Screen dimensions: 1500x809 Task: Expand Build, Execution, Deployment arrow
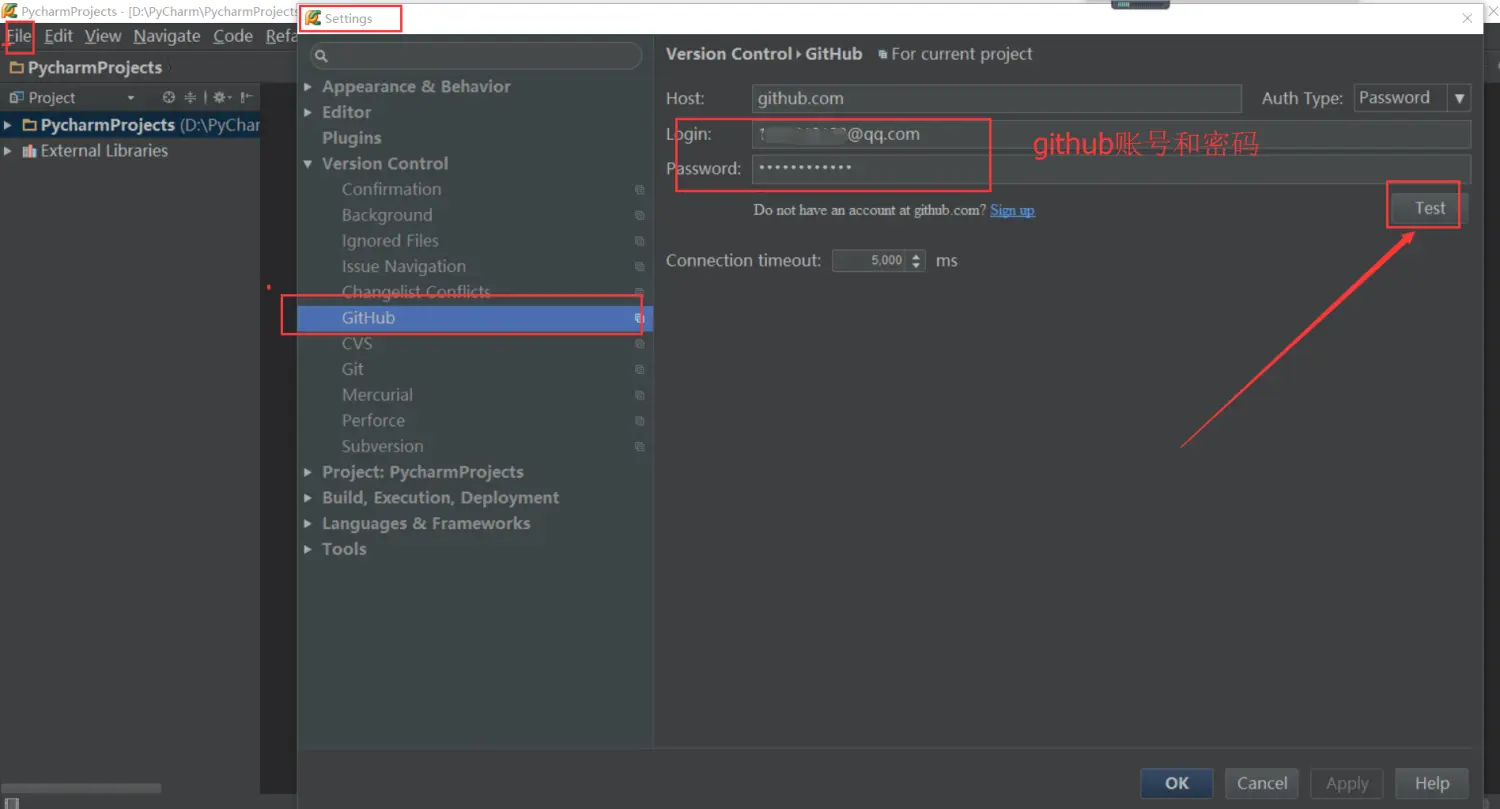(308, 498)
